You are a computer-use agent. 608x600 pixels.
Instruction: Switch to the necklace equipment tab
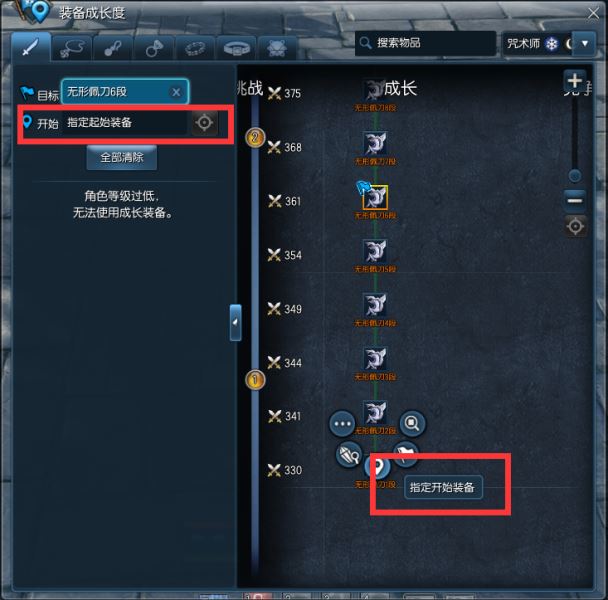tap(72, 48)
